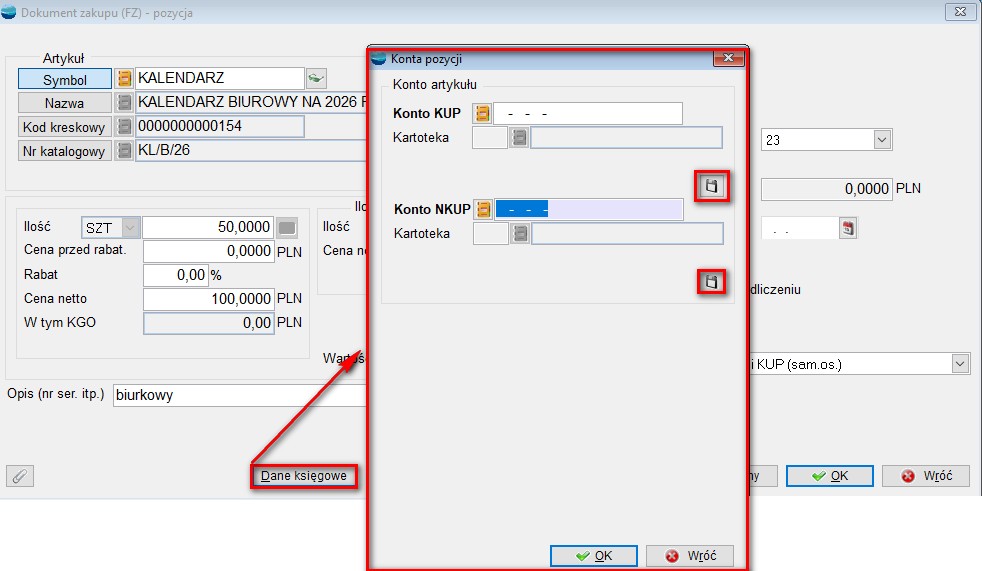The height and width of the screenshot is (571, 982).
Task: Open the VAT rate dropdown showing 23
Action: (881, 140)
